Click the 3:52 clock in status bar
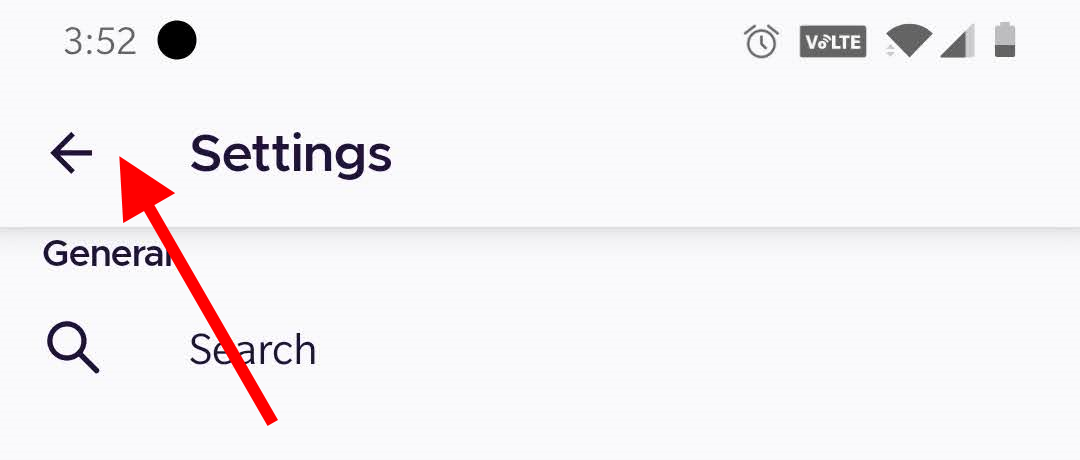The width and height of the screenshot is (1080, 460). [x=100, y=42]
